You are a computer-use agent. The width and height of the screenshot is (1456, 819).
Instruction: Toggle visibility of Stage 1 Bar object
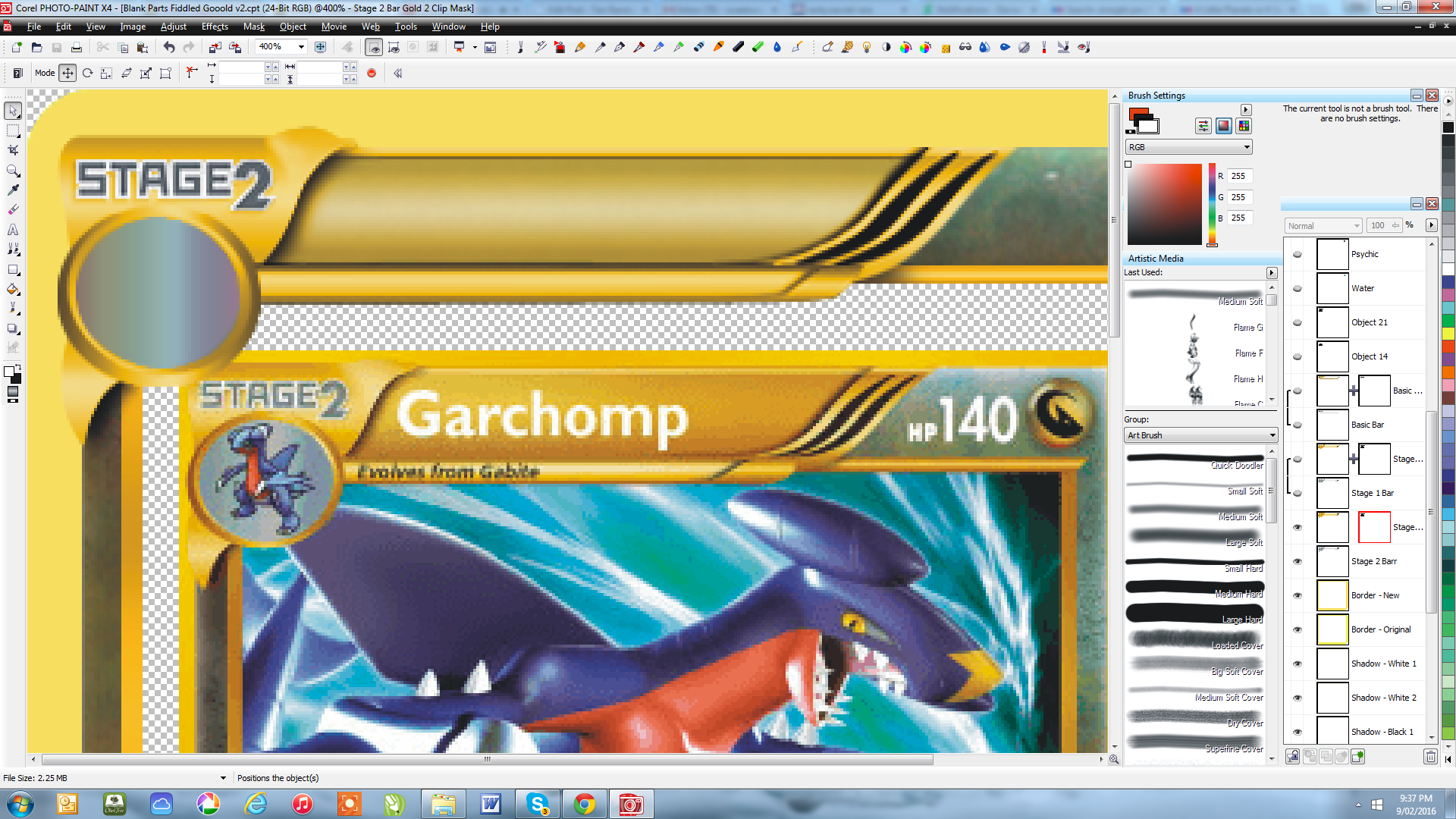click(1298, 493)
